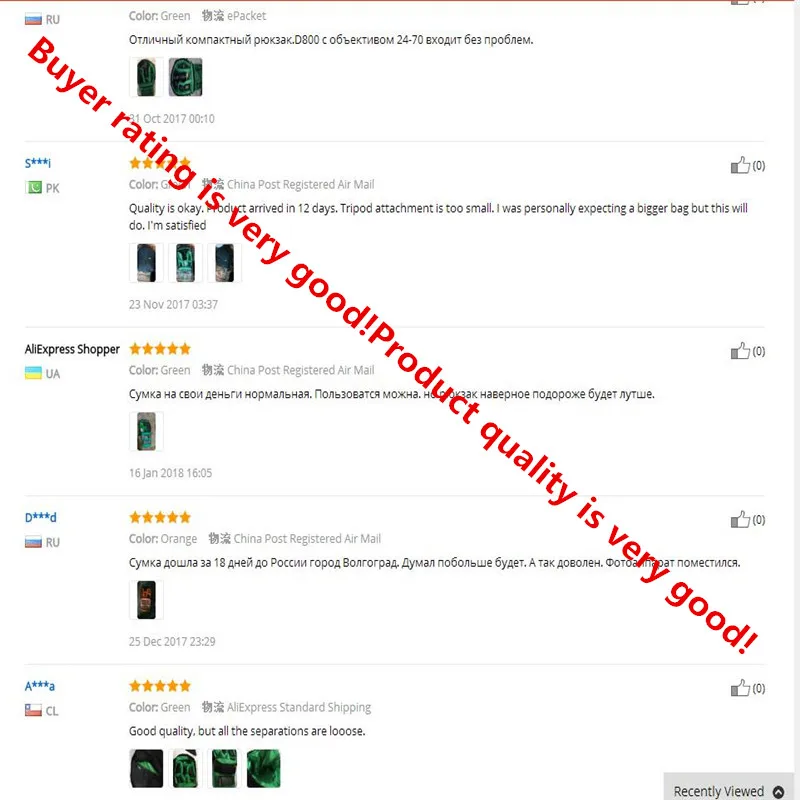
Task: Like the S***i review with thumbs-up
Action: point(740,165)
